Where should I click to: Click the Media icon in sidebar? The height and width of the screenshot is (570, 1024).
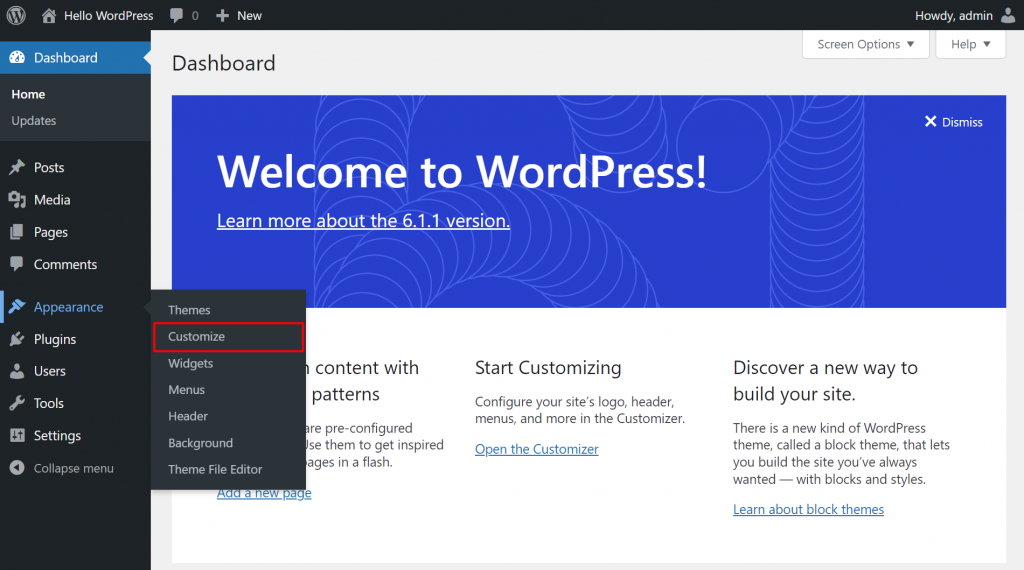click(17, 200)
